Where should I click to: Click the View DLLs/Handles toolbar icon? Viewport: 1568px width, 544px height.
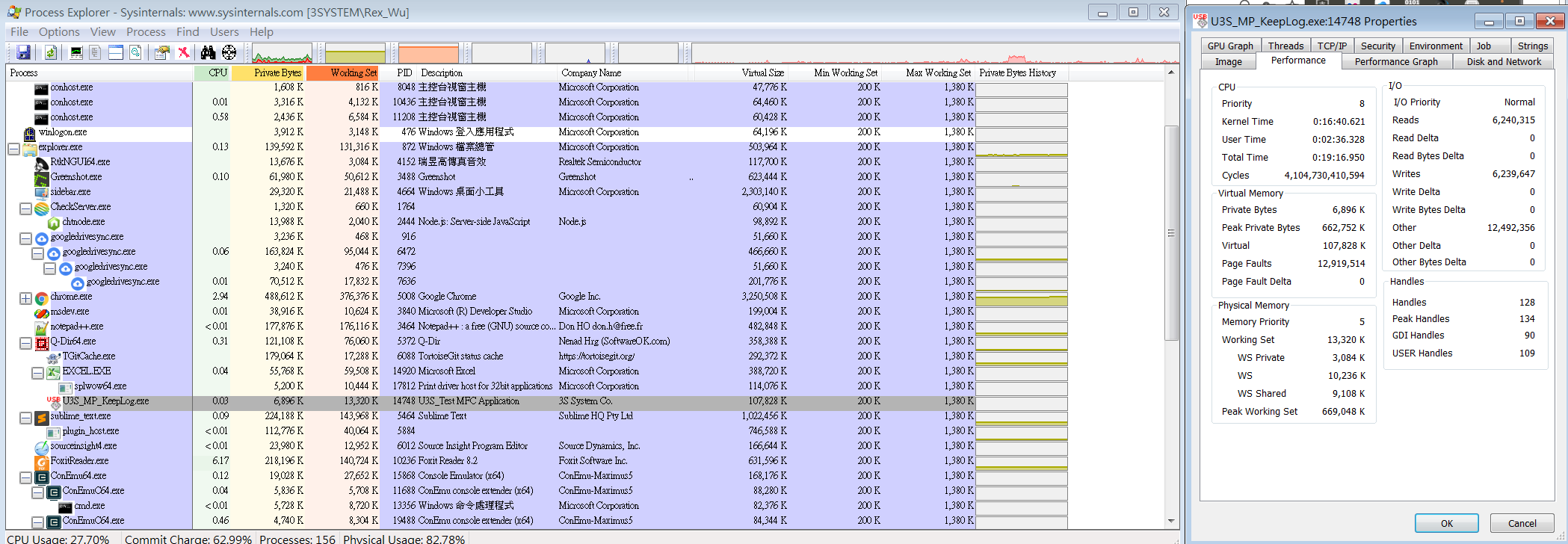click(135, 52)
